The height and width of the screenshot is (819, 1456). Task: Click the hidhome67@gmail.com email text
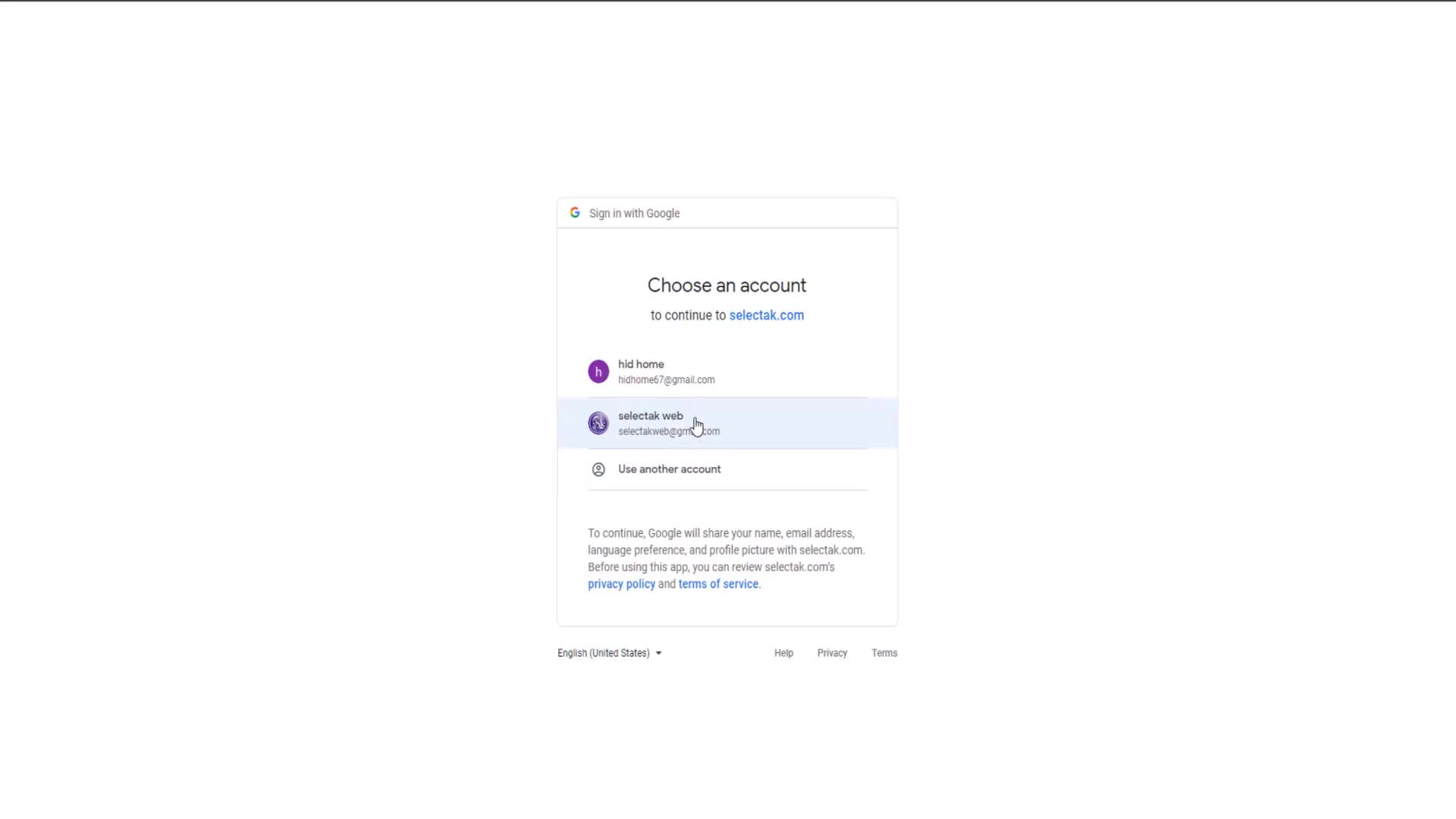[666, 380]
